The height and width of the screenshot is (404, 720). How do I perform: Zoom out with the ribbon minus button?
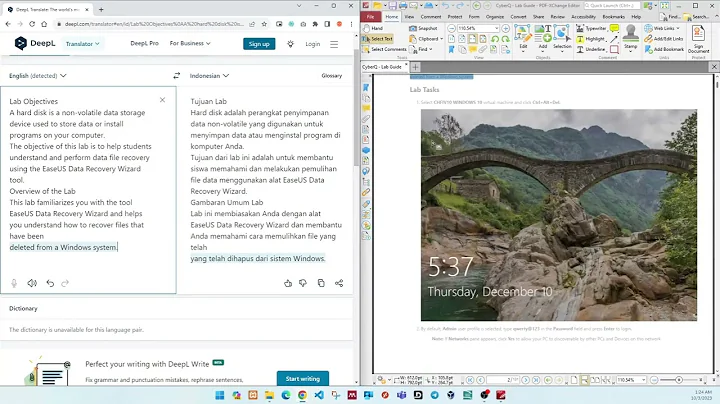tap(451, 28)
